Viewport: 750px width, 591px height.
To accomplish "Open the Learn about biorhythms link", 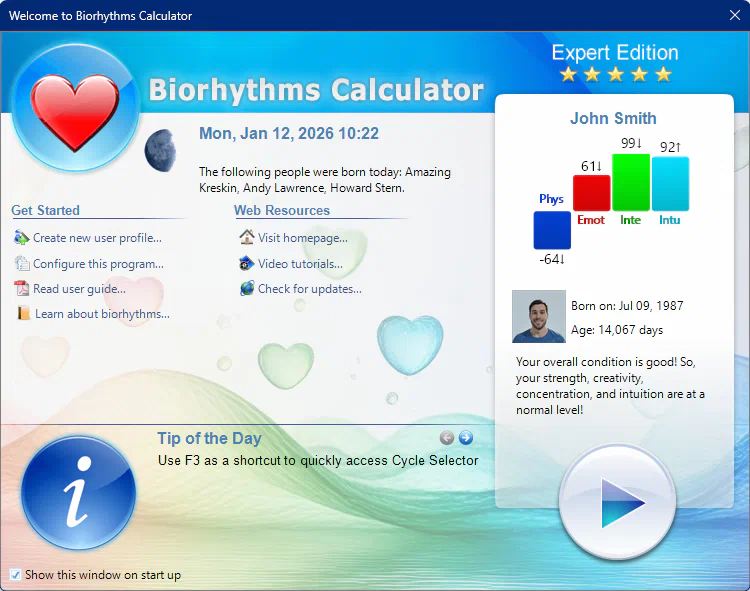I will point(102,314).
